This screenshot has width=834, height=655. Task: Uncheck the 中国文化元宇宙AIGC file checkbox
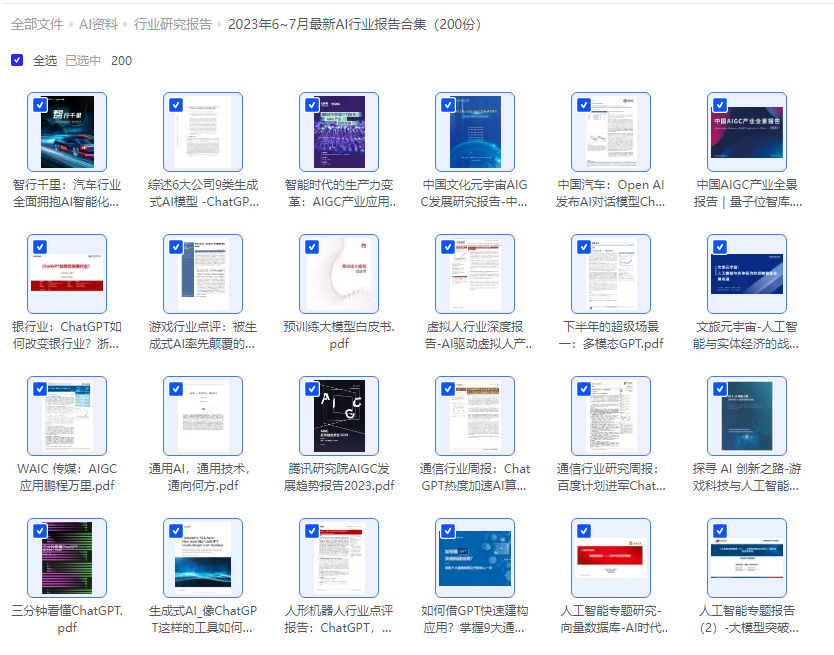click(x=448, y=105)
